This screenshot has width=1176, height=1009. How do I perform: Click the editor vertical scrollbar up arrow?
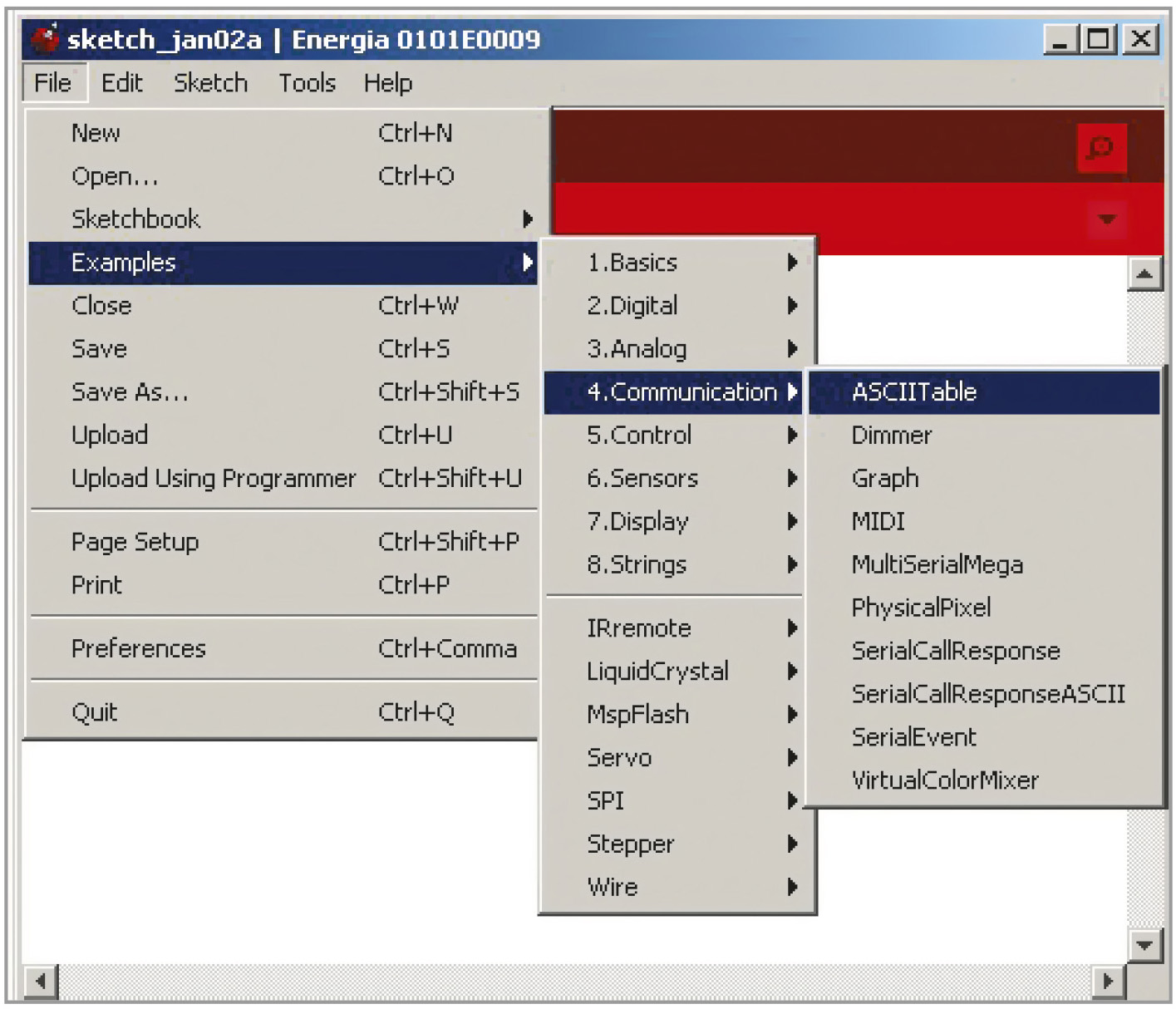click(x=1145, y=273)
